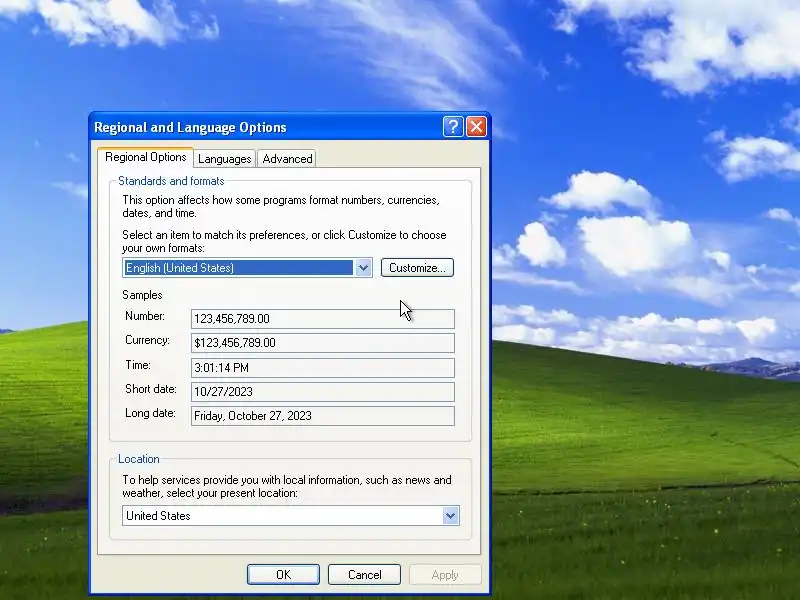
Task: Click the Long date sample Friday, October 27, 2023
Action: [322, 416]
